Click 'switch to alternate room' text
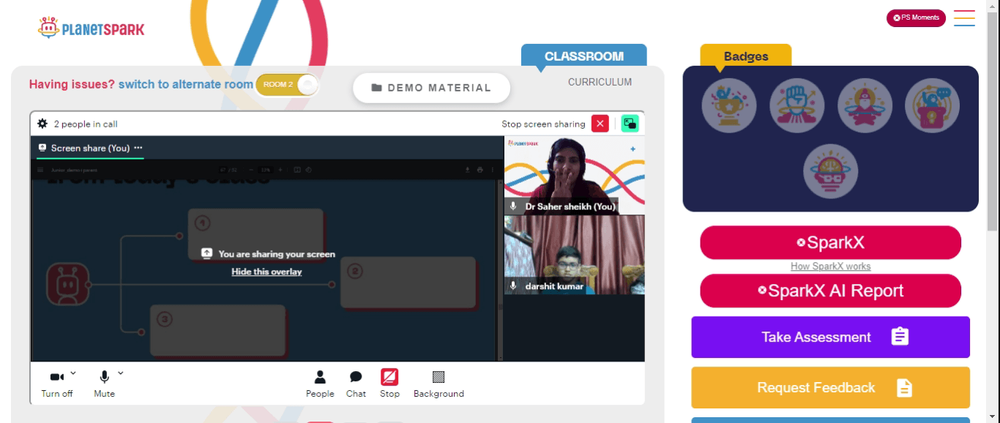Image resolution: width=1000 pixels, height=423 pixels. (186, 84)
